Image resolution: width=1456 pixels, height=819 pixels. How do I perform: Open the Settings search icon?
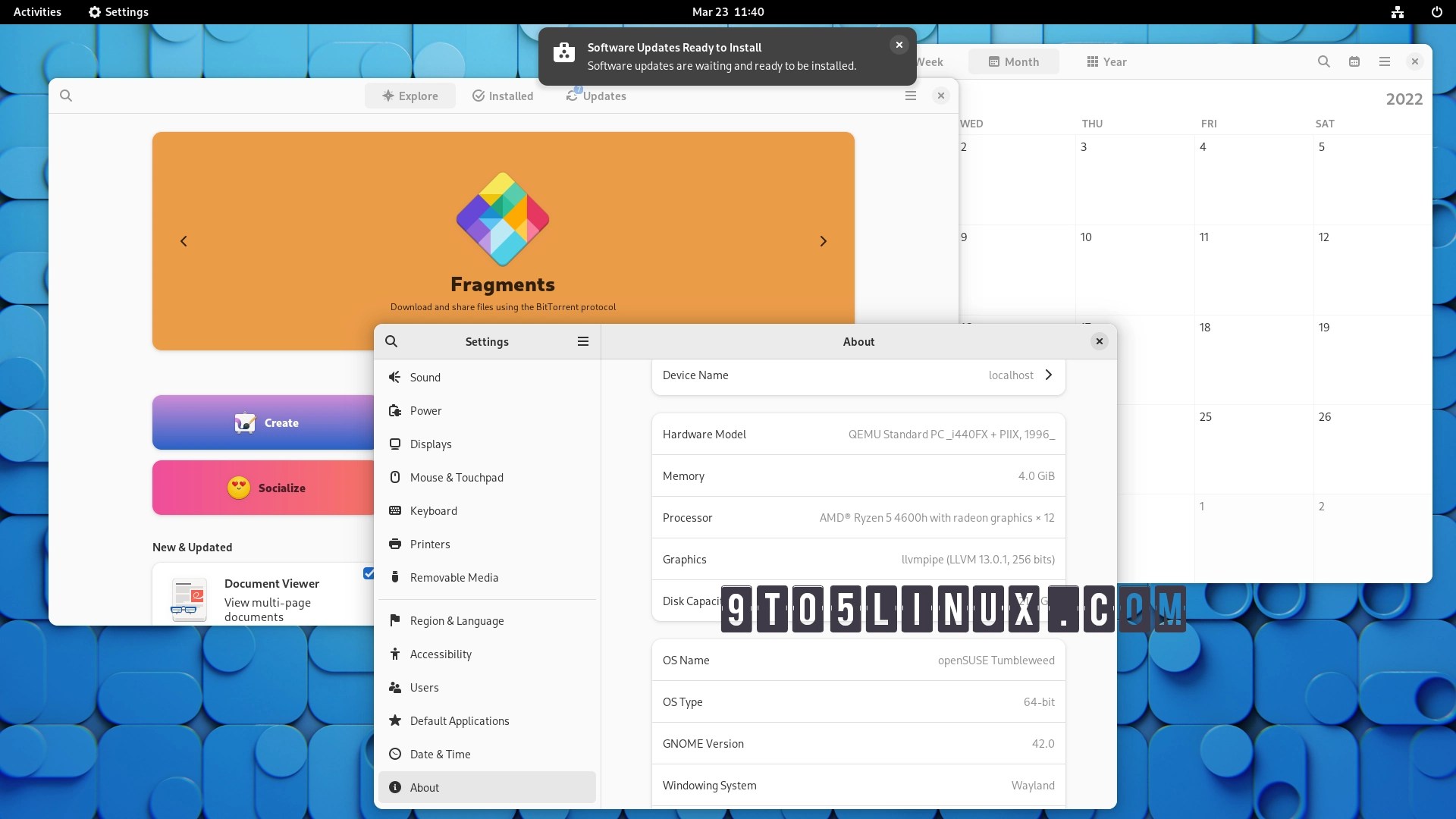pos(391,341)
